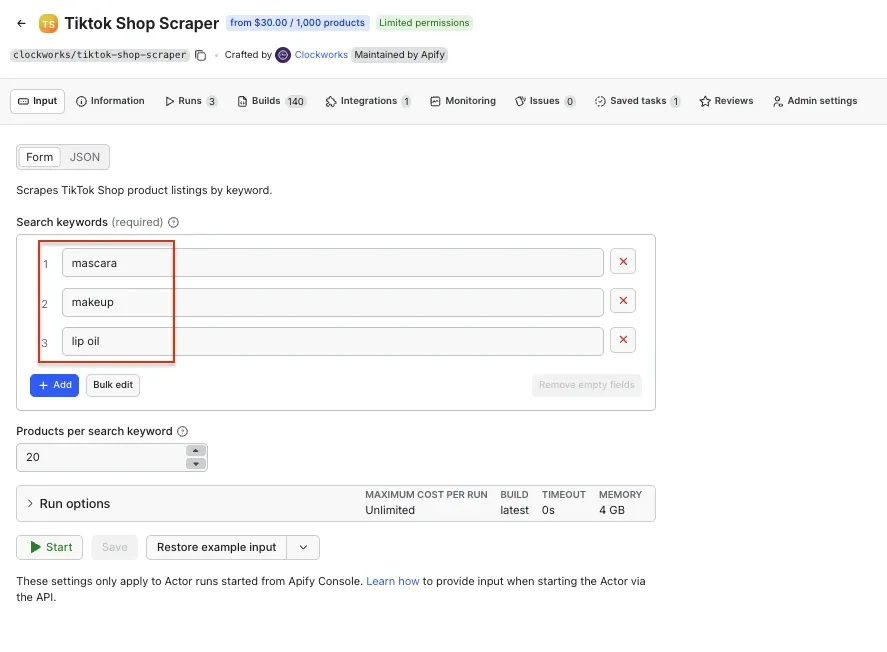Switch to the Builds tab
887x652 pixels.
[x=272, y=101]
